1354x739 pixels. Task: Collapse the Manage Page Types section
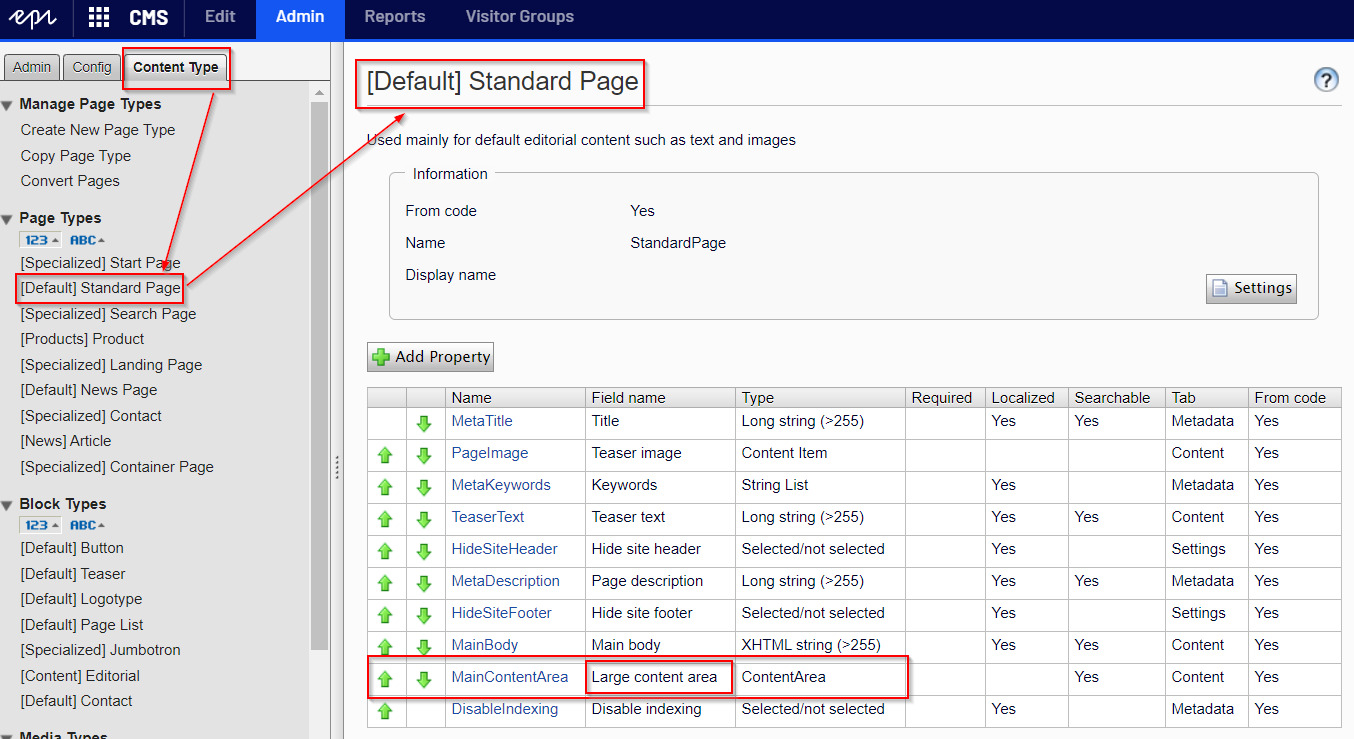[8, 105]
